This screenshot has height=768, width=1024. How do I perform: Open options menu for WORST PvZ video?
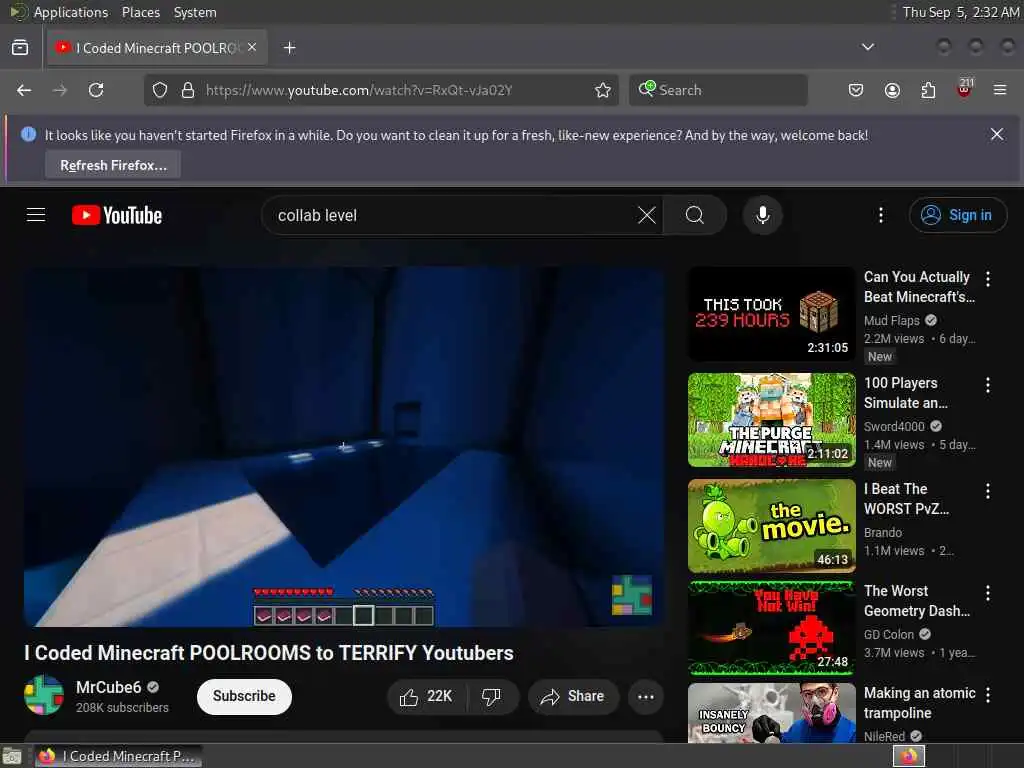tap(987, 491)
